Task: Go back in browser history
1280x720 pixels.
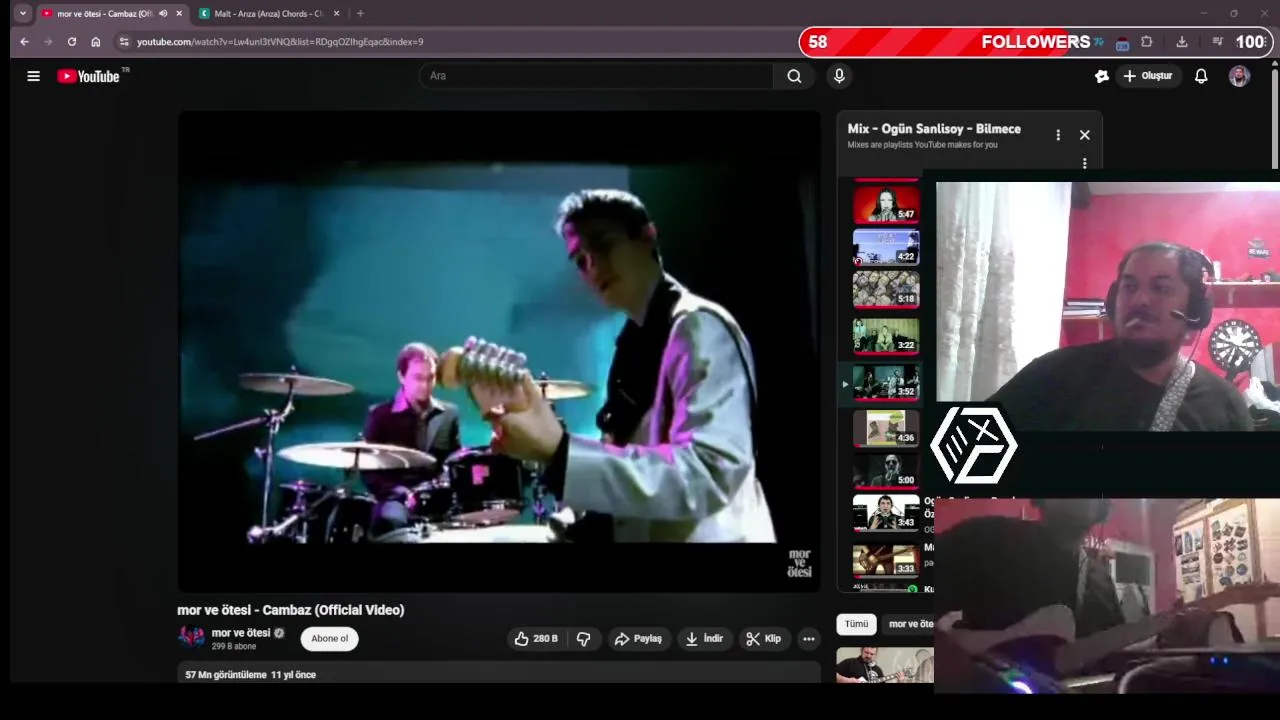Action: coord(24,42)
